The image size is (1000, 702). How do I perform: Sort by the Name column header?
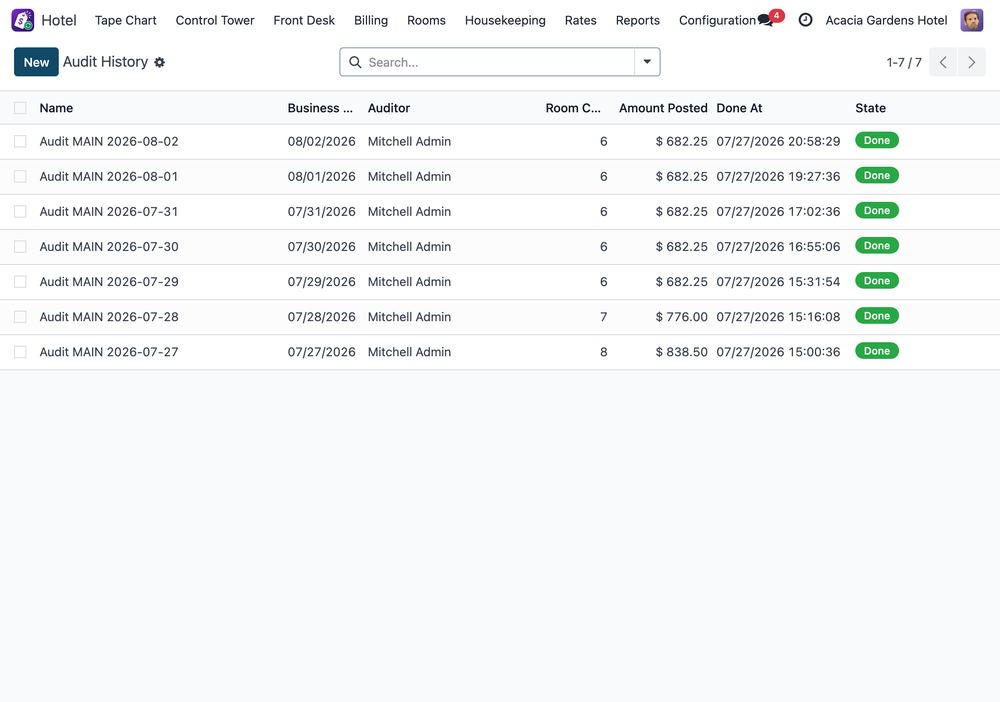point(56,108)
